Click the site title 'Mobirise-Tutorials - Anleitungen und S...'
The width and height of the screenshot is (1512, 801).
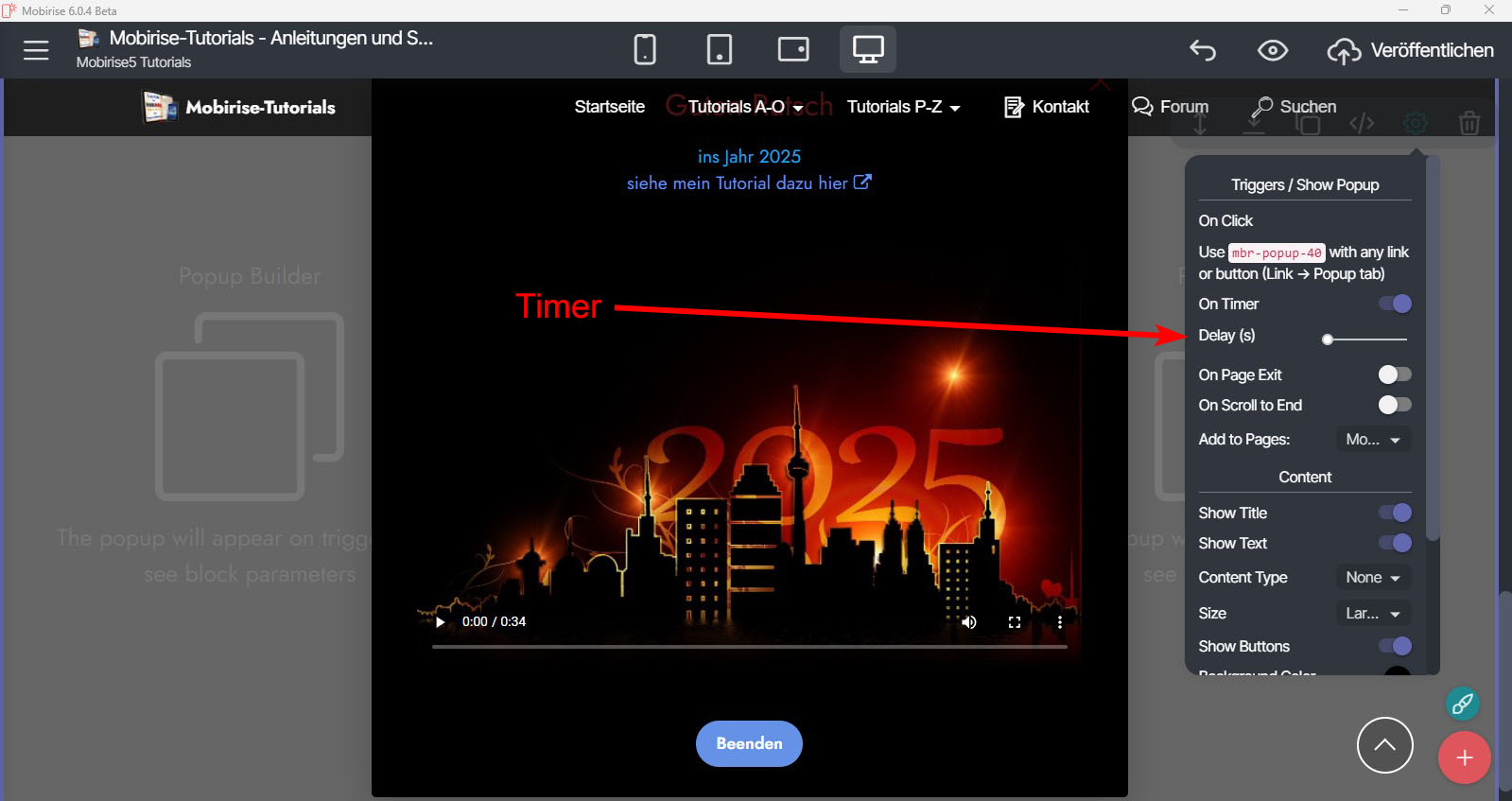coord(271,38)
